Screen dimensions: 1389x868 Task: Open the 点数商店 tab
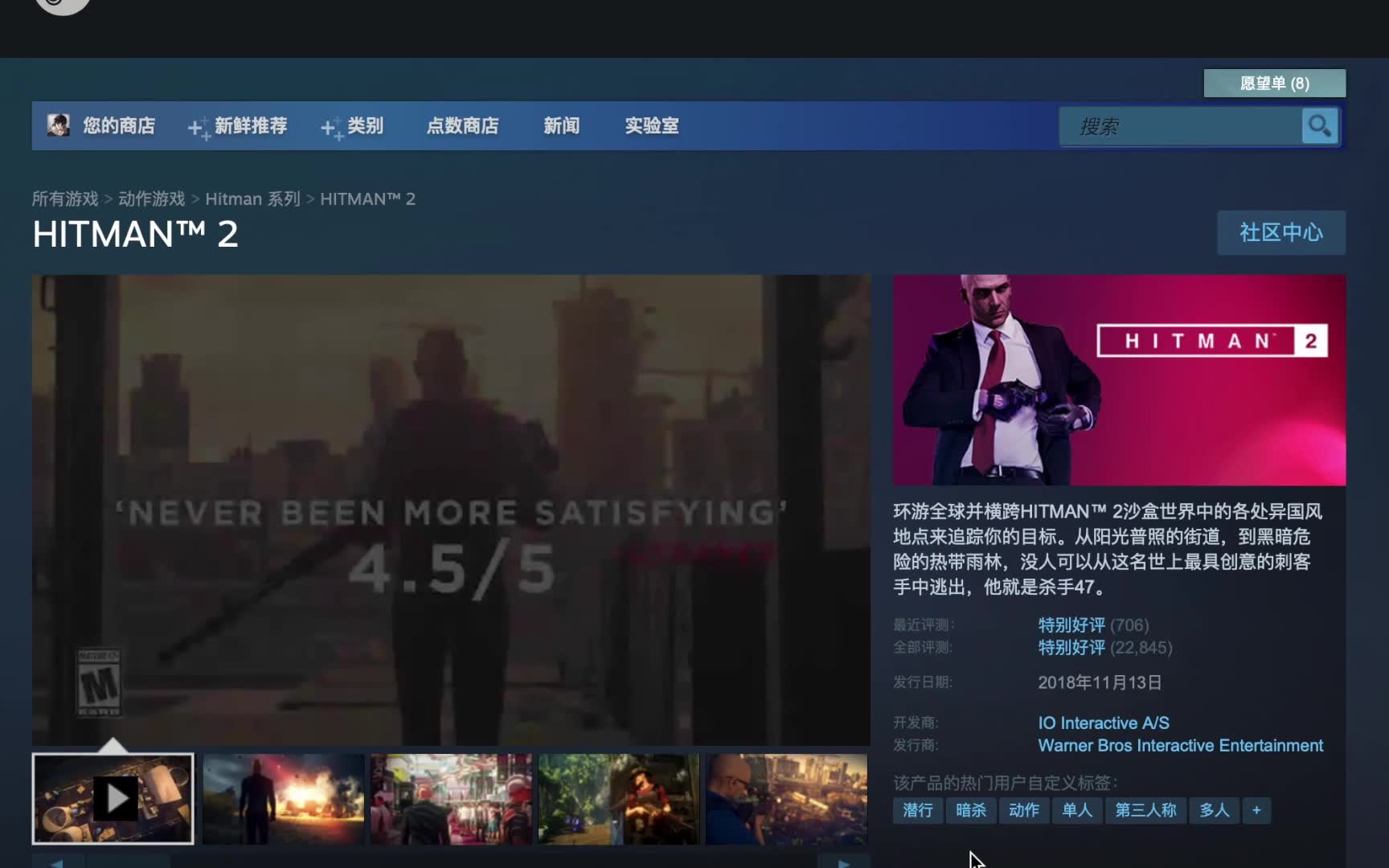(x=462, y=126)
